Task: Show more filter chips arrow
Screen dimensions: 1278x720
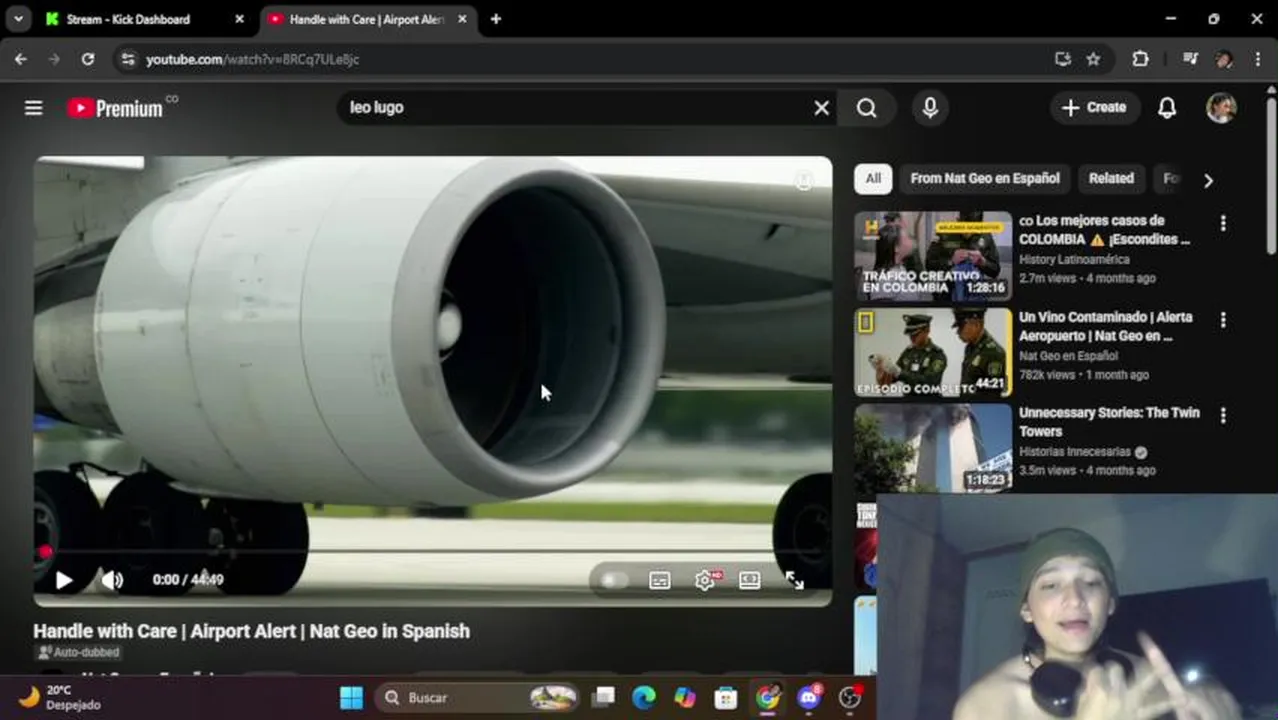Action: [x=1208, y=180]
